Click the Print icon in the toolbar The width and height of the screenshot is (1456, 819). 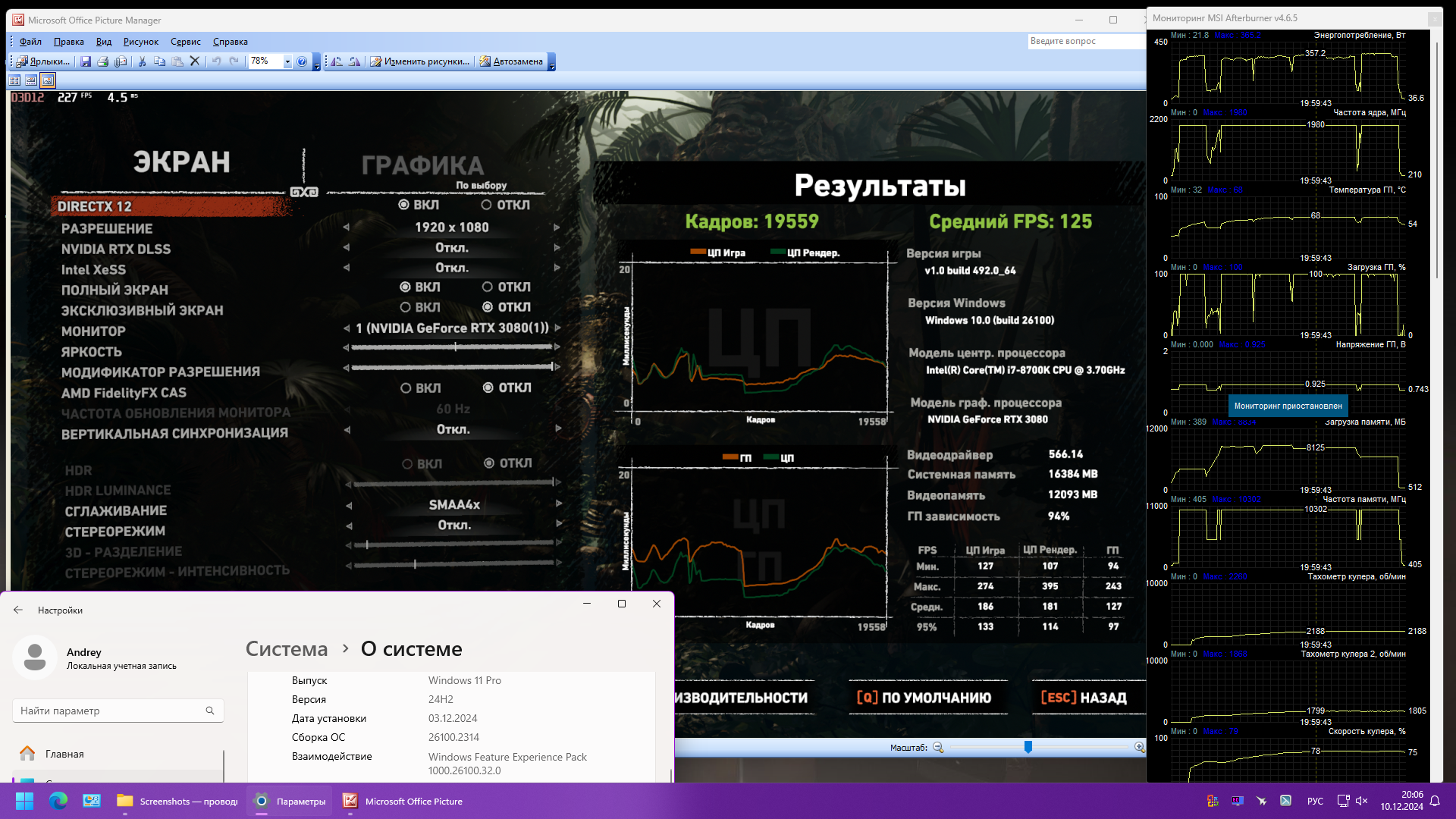click(x=103, y=61)
